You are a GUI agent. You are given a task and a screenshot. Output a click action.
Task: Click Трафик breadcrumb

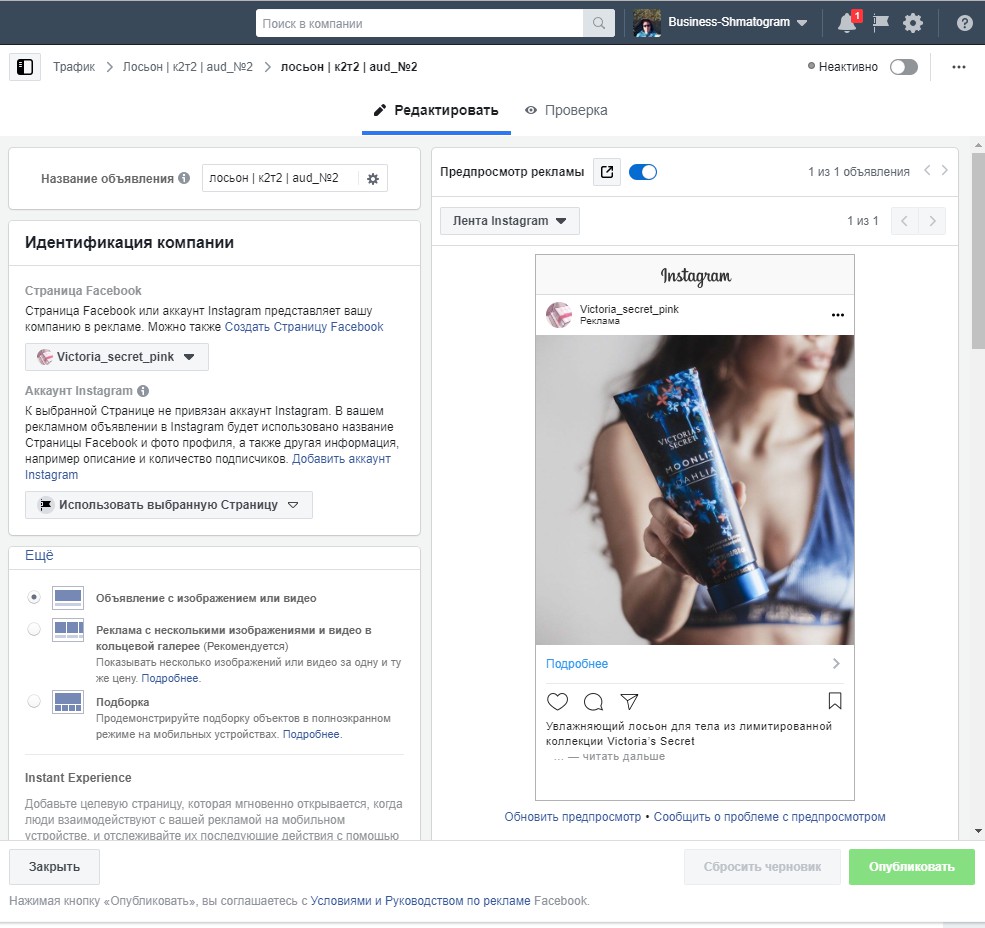74,67
